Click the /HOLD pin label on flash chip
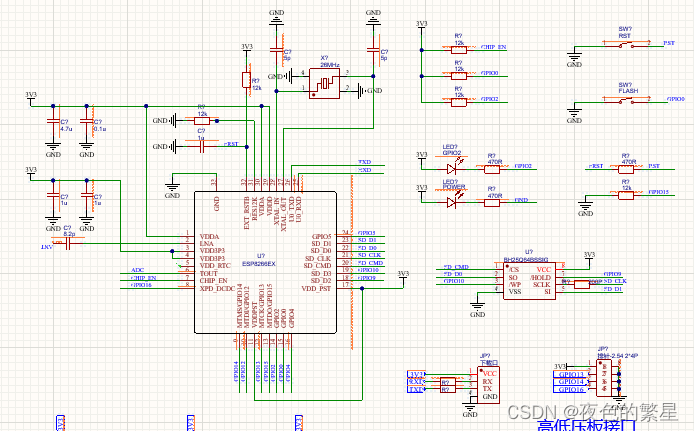 [x=540, y=277]
